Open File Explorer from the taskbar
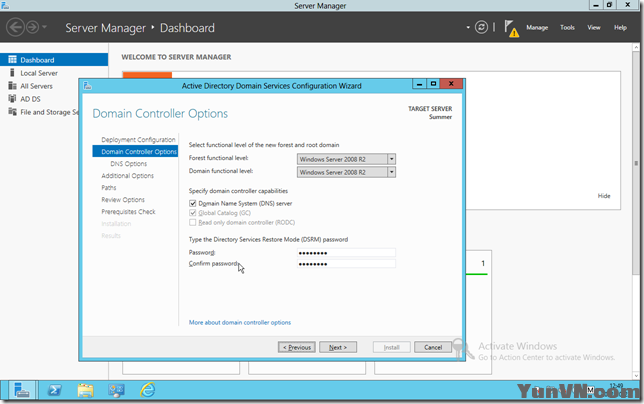The image size is (644, 404). pos(85,390)
